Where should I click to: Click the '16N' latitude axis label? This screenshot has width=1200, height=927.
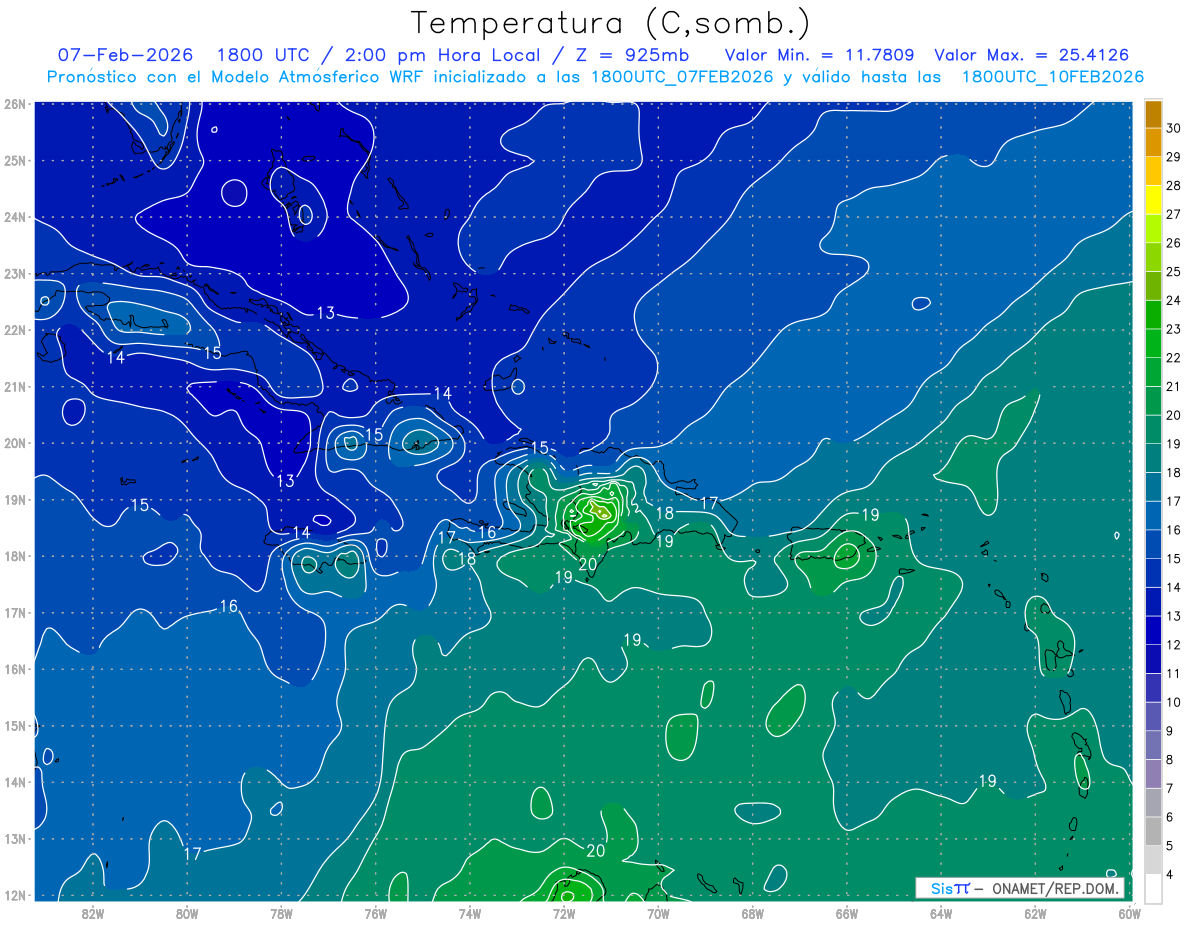(15, 670)
